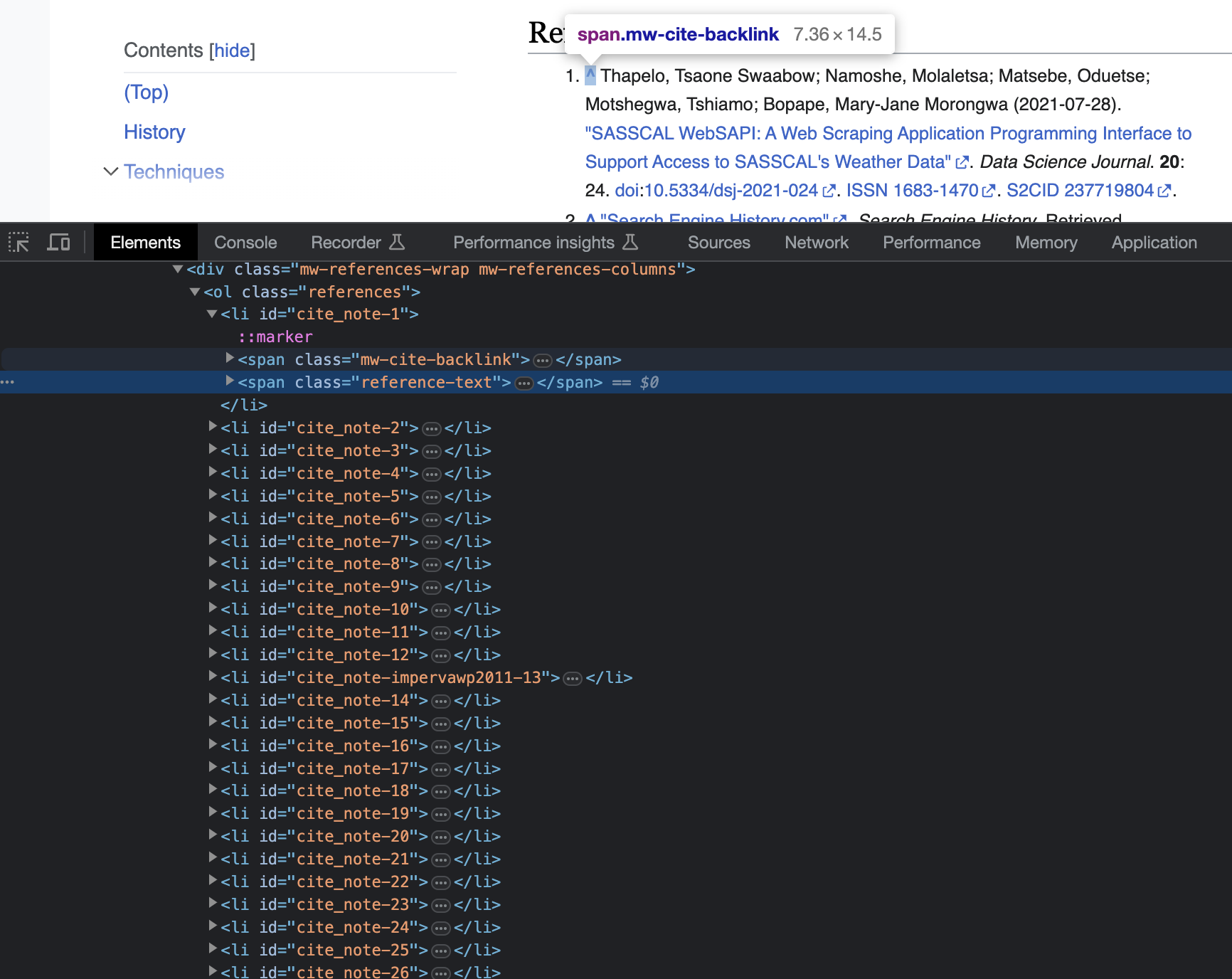The image size is (1232, 979).
Task: Click the ellipsis badge for cite_note-2
Action: coord(431,429)
